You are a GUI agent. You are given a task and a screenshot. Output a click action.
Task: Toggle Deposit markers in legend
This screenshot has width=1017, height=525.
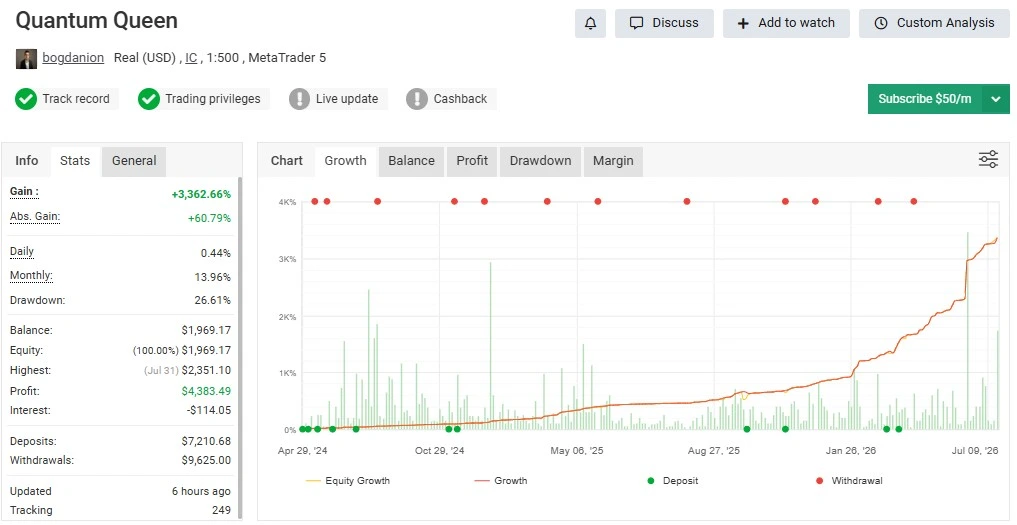[673, 481]
